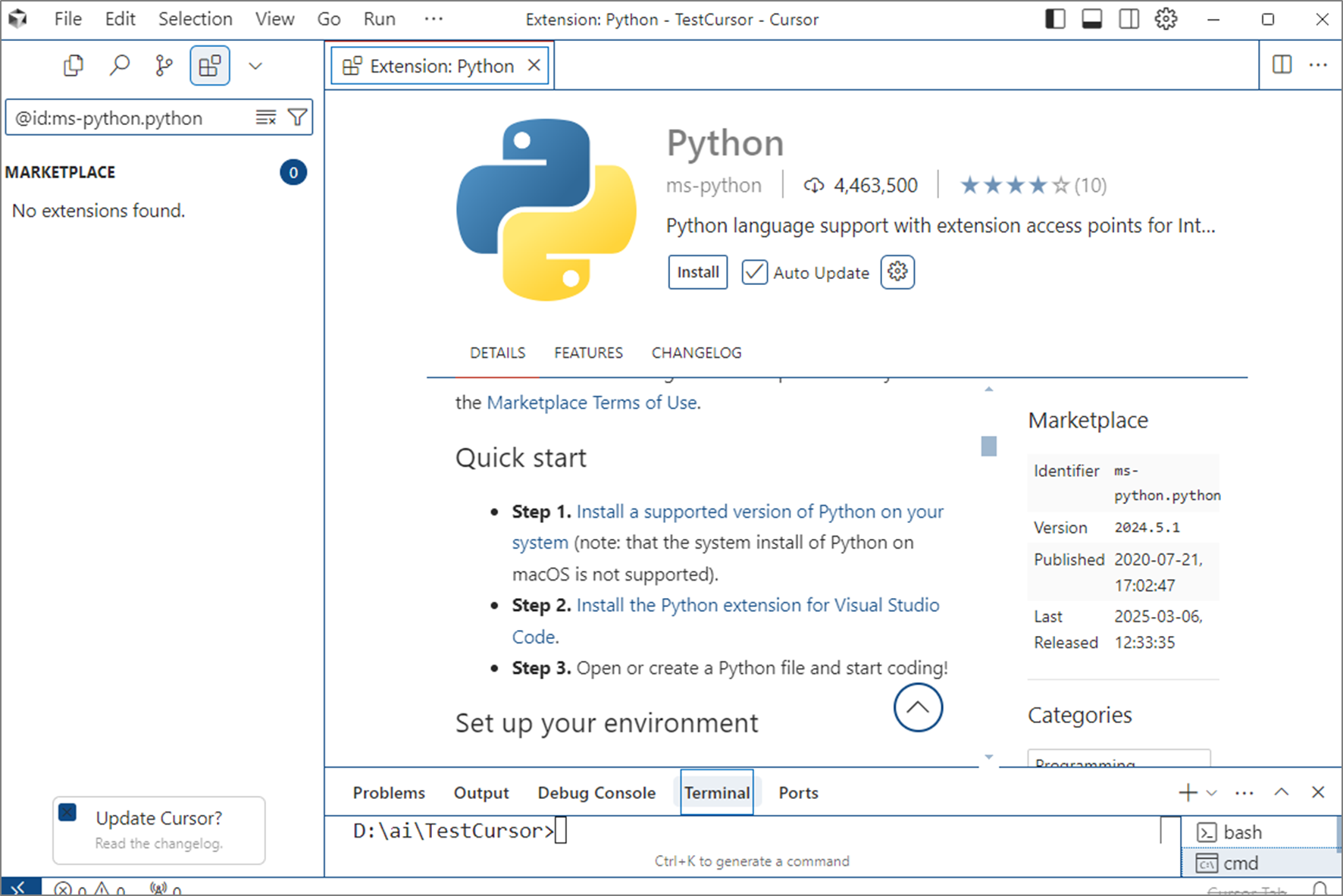Close the Extension: Python tab
The image size is (1343, 896).
click(x=534, y=65)
